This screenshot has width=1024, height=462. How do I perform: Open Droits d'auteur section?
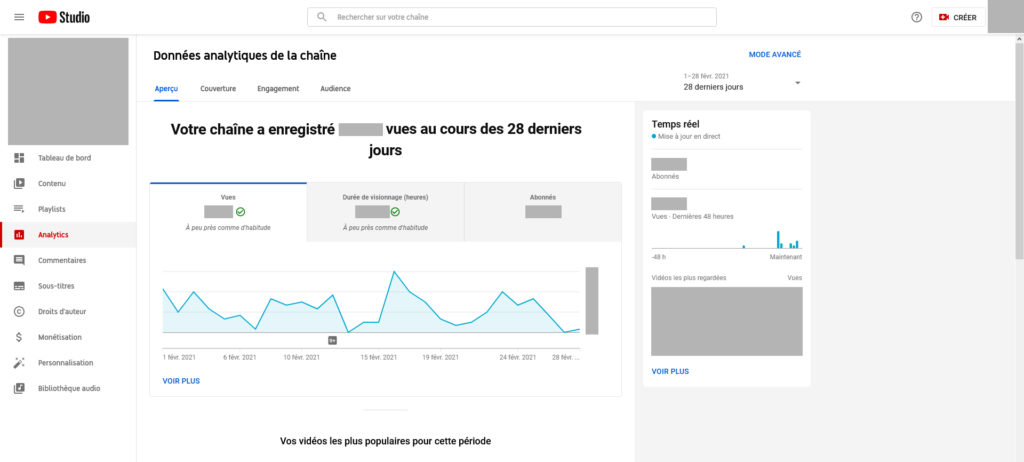[62, 311]
